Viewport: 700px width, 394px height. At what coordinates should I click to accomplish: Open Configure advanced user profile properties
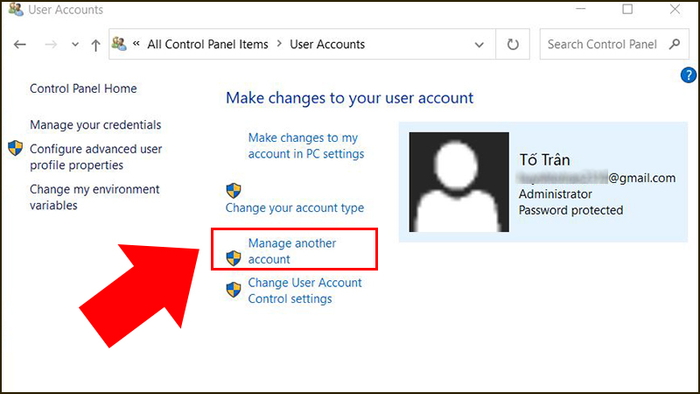point(96,157)
